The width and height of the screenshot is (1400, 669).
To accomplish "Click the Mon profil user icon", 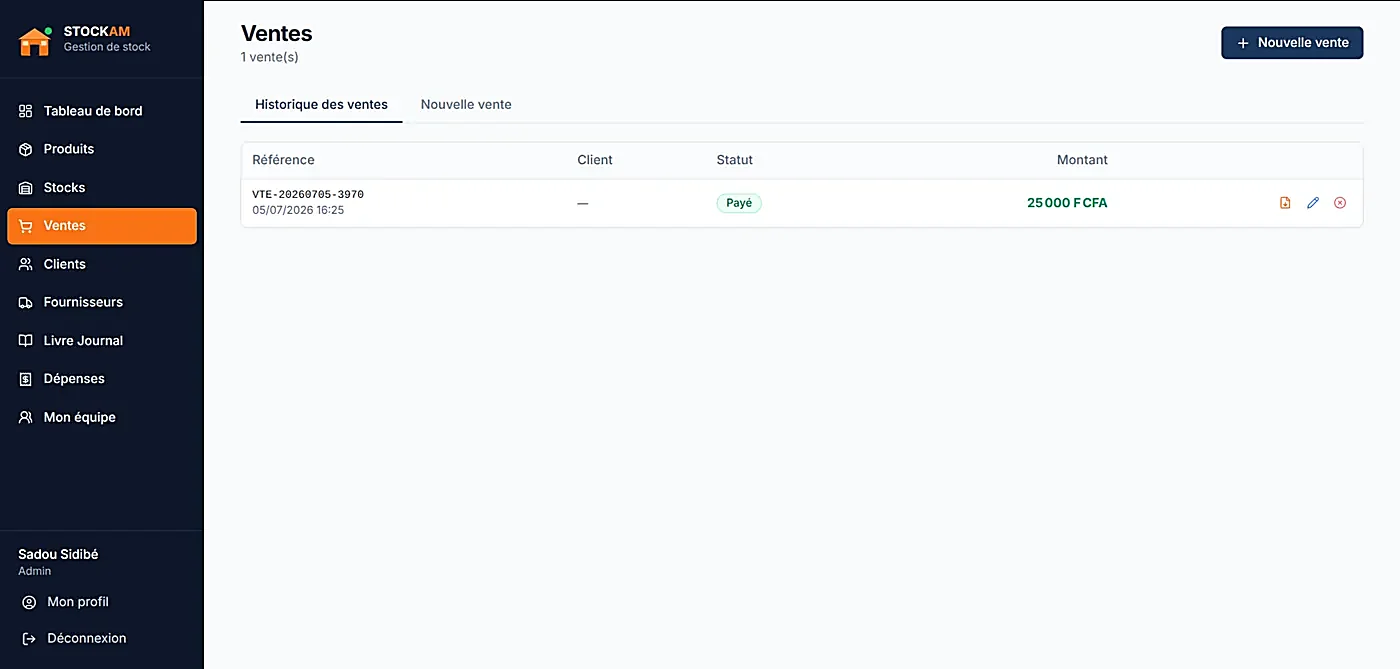I will tap(29, 602).
